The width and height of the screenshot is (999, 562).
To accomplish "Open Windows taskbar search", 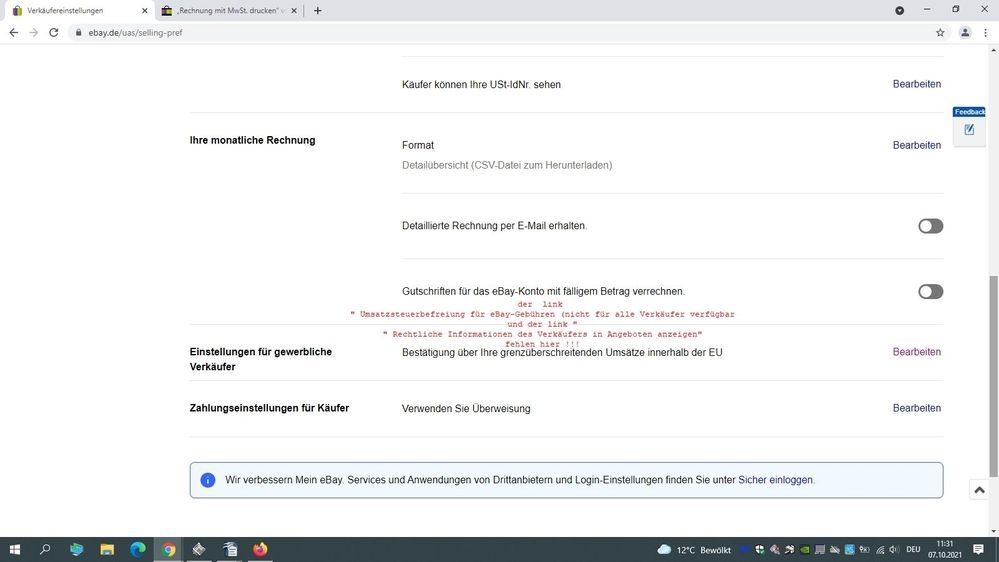I will [45, 549].
